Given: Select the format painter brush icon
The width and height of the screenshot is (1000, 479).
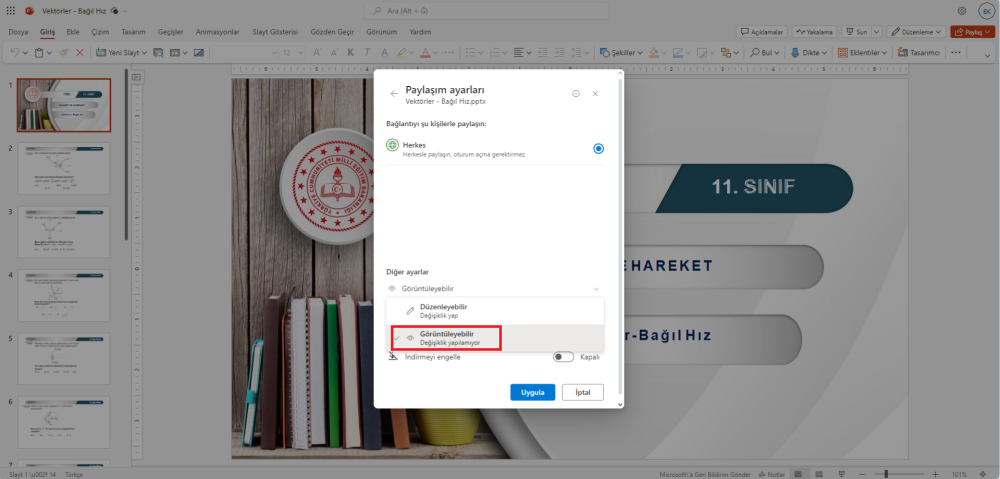Looking at the screenshot, I should [x=63, y=52].
